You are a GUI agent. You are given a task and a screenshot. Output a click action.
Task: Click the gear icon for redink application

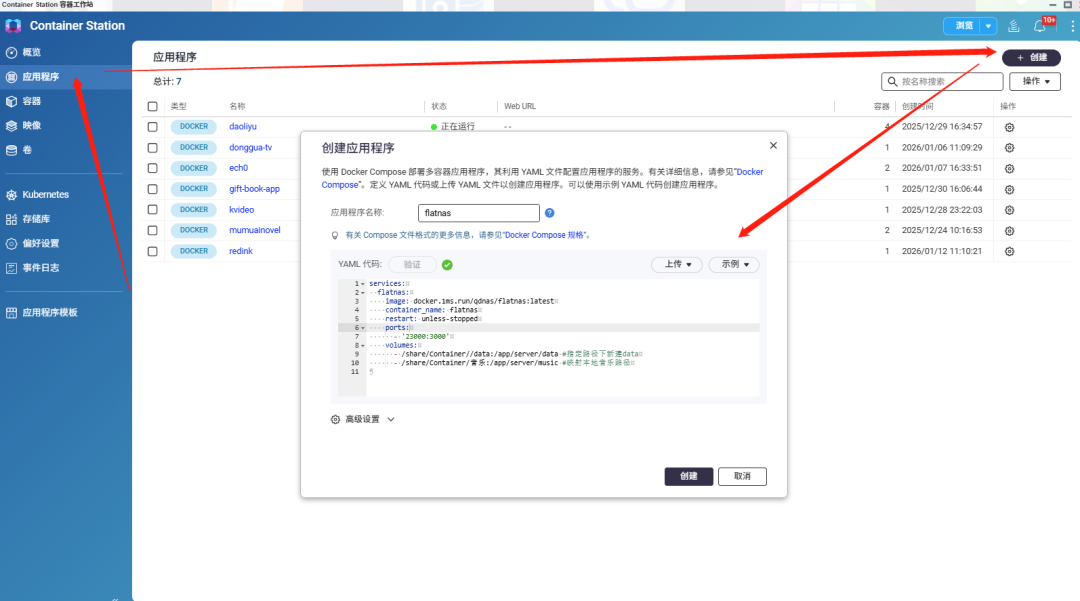[x=1009, y=251]
